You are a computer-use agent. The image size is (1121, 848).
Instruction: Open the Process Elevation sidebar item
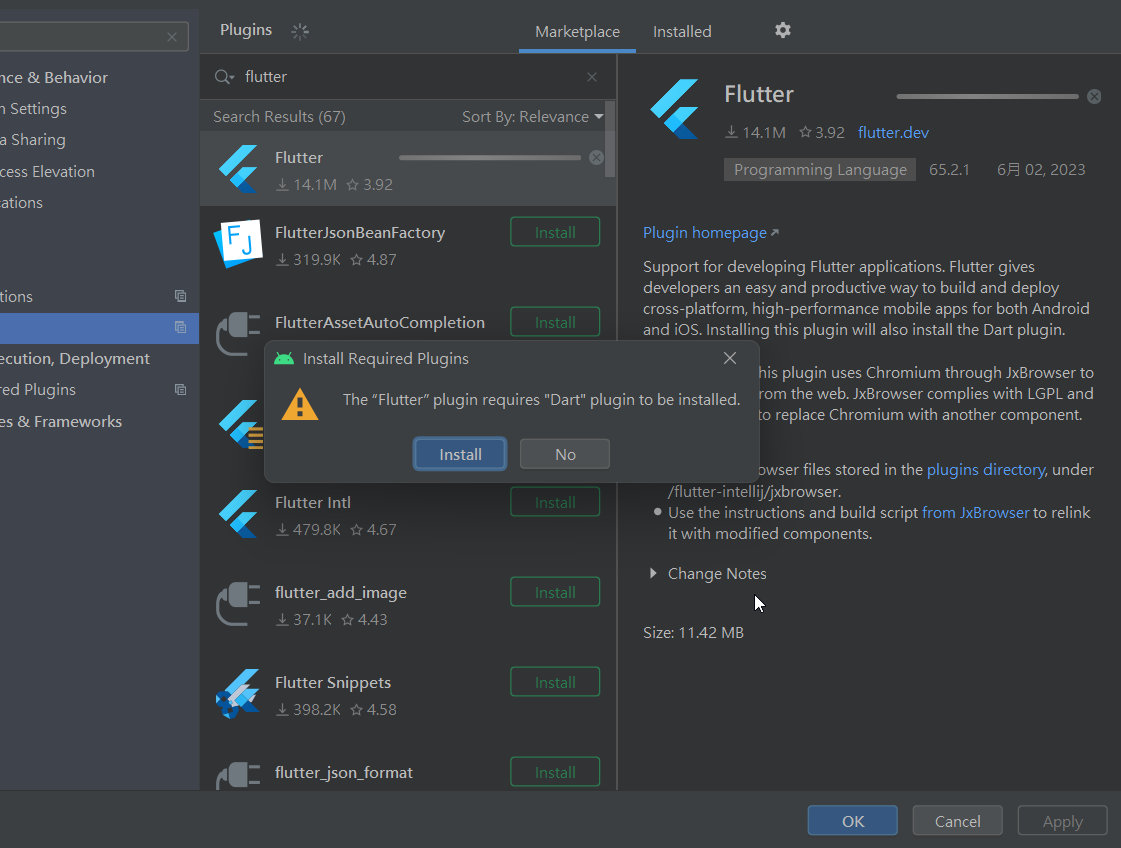click(x=47, y=172)
